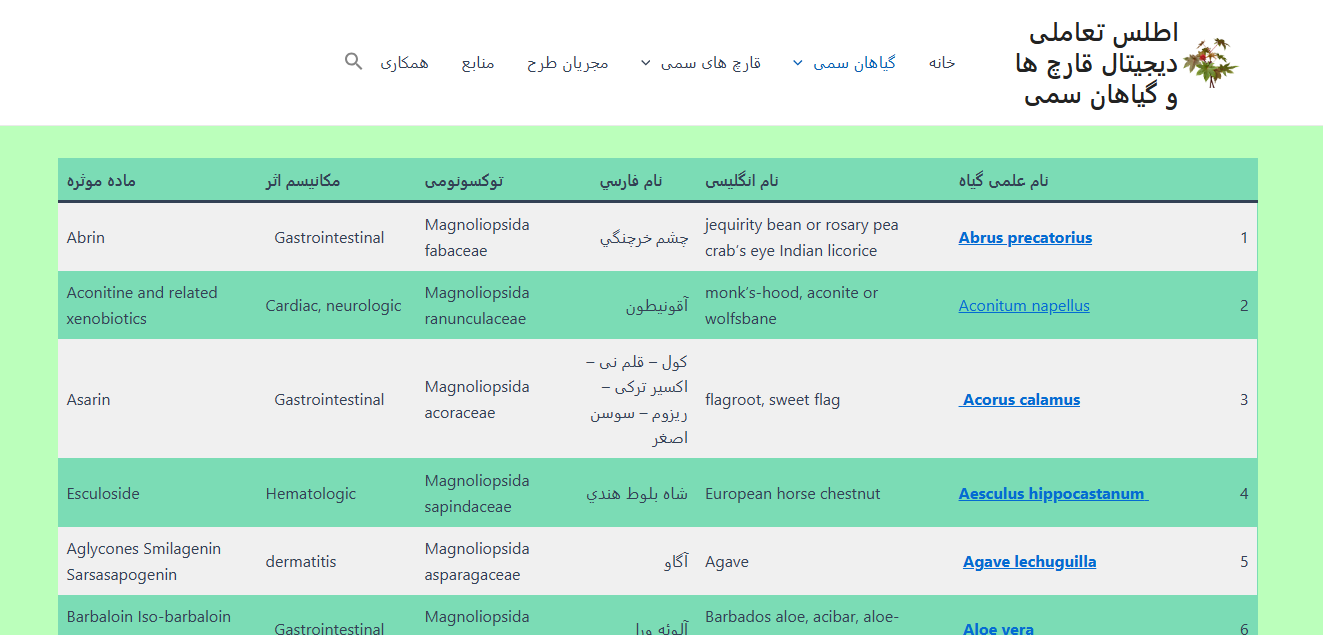This screenshot has width=1323, height=635.
Task: Click the site logo plant image
Action: tap(1210, 63)
